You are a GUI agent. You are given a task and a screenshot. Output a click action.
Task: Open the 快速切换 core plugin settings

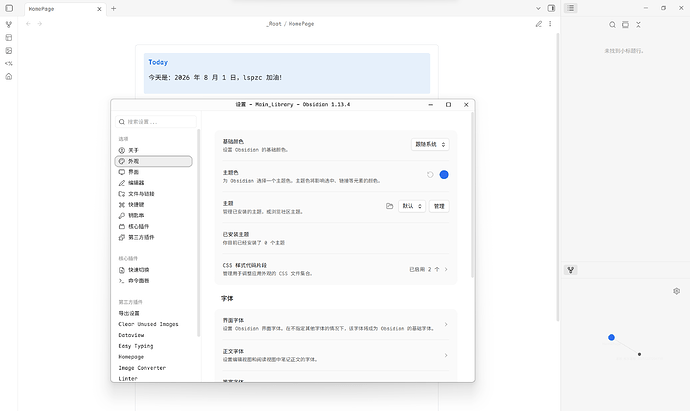pos(154,270)
